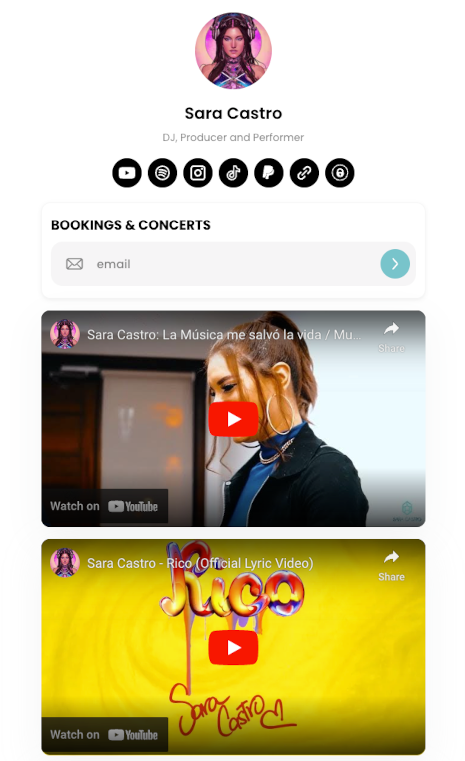Open the Rico Official Lyric Video title

[200, 563]
